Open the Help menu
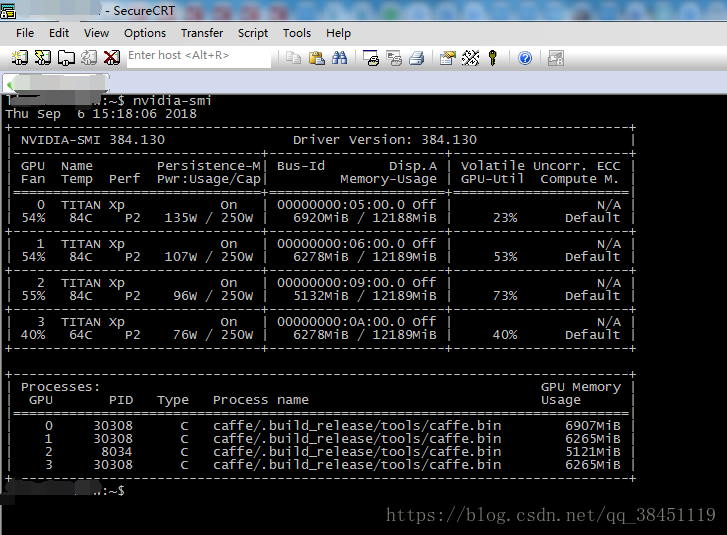This screenshot has height=535, width=727. tap(338, 33)
